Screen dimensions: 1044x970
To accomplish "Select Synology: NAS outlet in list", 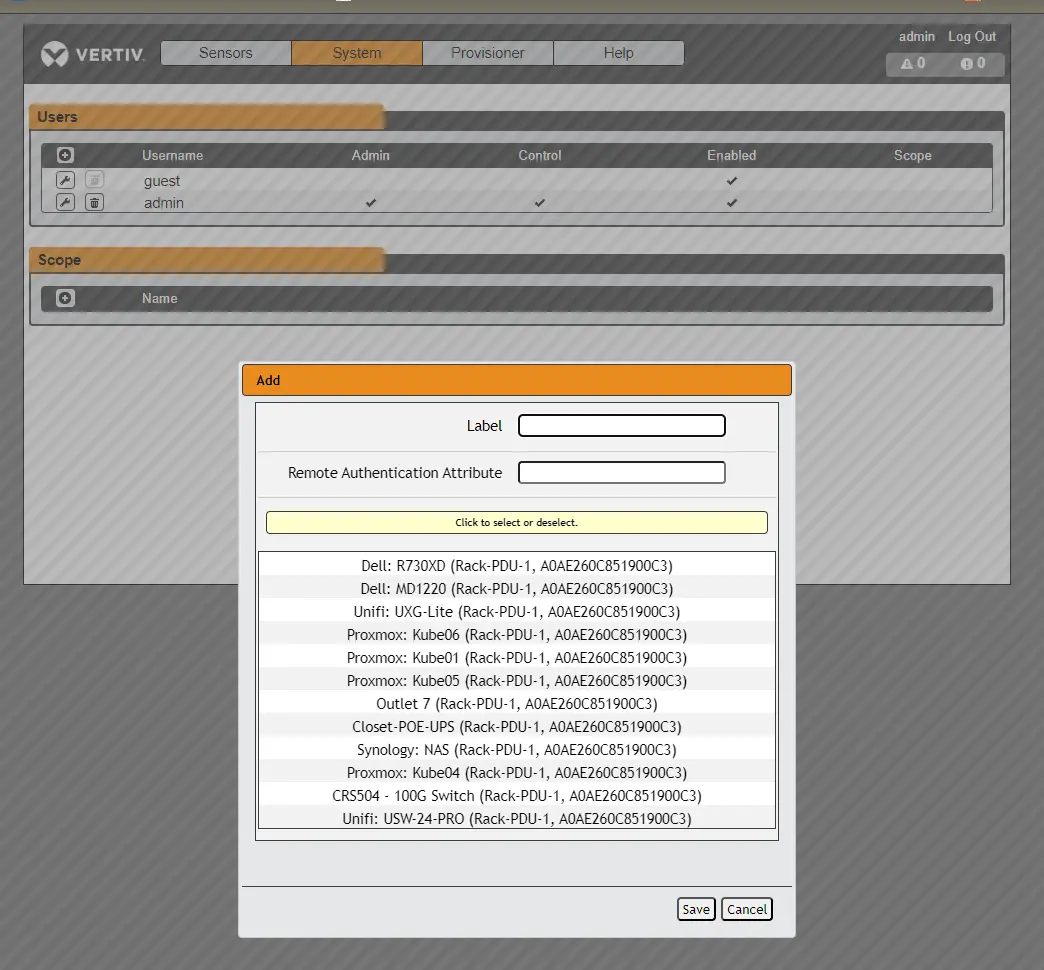I will [517, 750].
